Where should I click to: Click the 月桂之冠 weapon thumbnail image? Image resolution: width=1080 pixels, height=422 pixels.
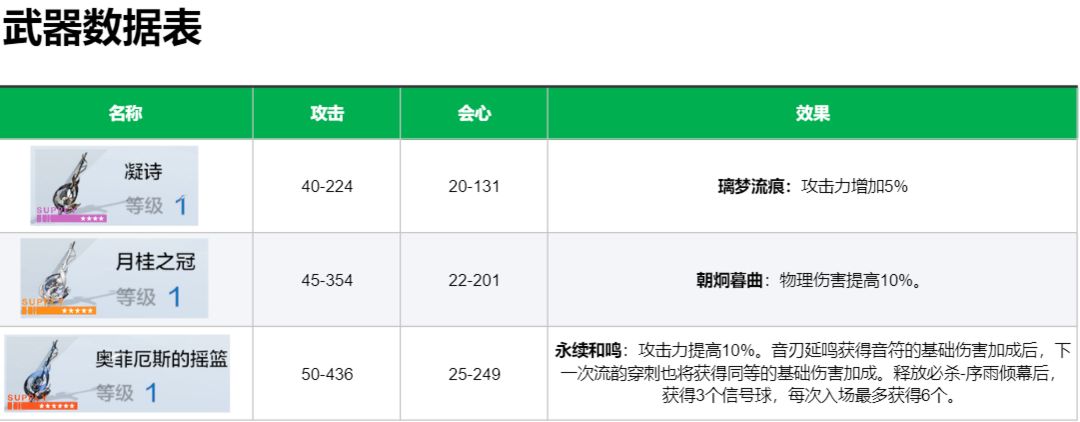tap(114, 278)
